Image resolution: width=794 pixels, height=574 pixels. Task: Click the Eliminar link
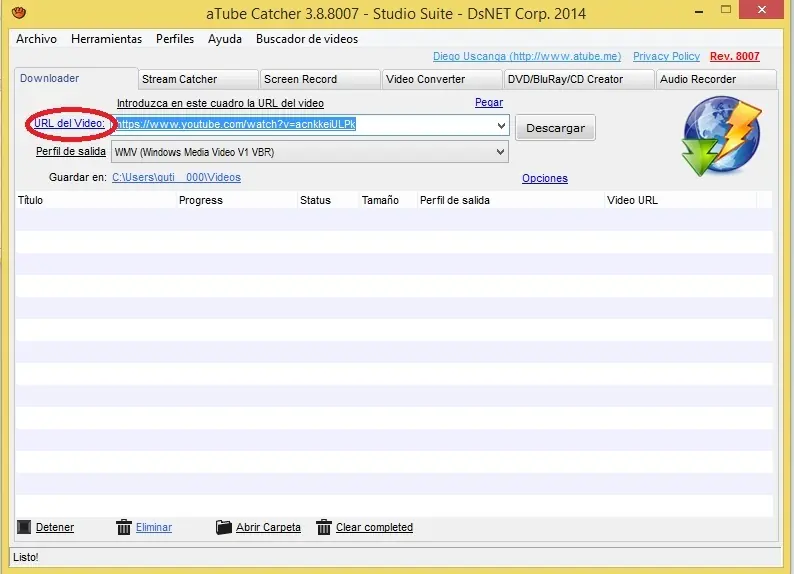coord(154,527)
